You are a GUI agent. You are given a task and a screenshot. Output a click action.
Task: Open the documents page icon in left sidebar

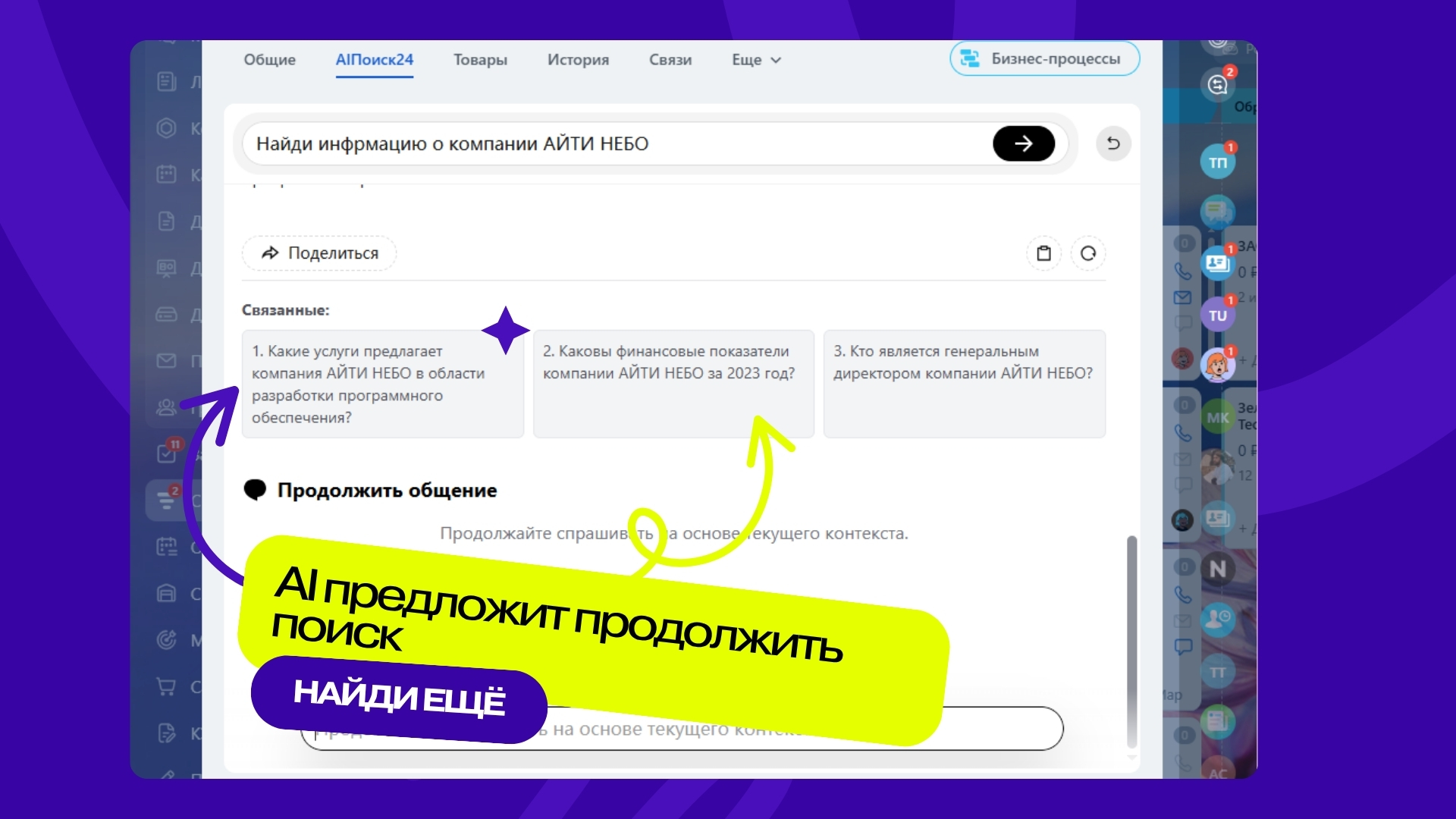tap(166, 221)
